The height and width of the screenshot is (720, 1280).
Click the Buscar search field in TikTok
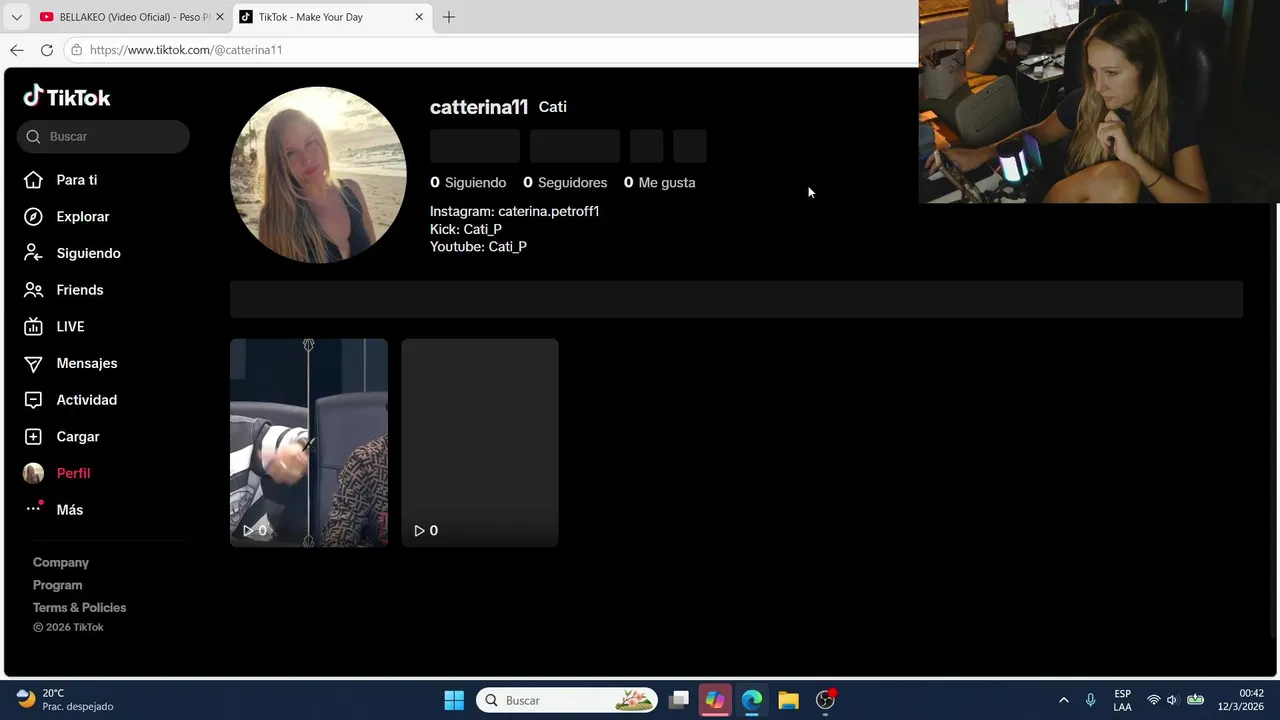pos(103,137)
